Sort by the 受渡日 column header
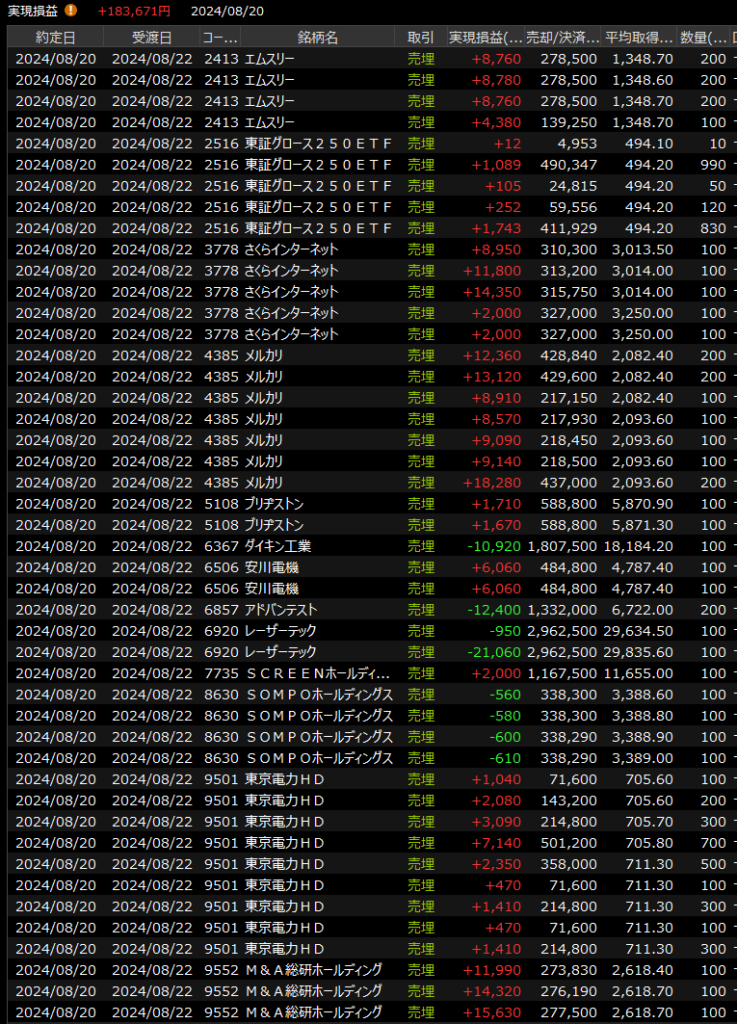The width and height of the screenshot is (737, 1024). (151, 37)
